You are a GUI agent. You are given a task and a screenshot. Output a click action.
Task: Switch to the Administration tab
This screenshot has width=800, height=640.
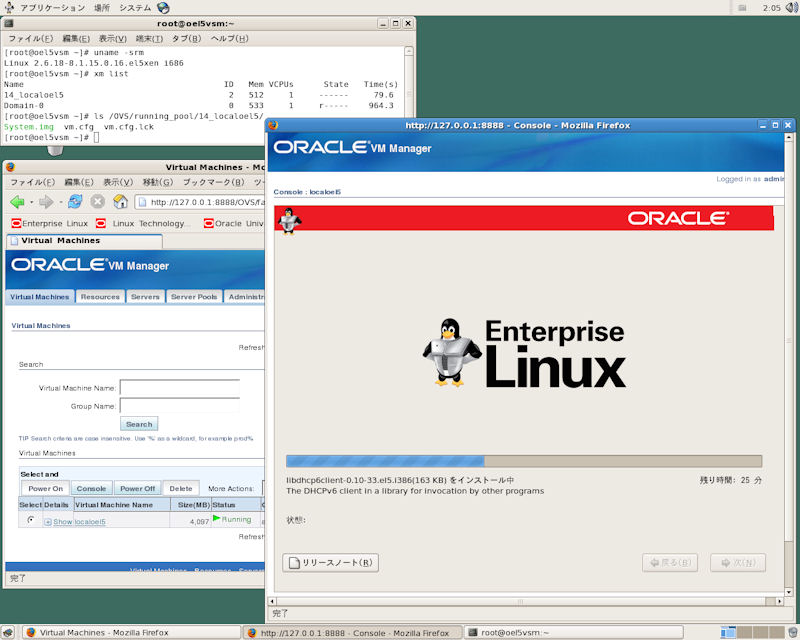tap(244, 297)
